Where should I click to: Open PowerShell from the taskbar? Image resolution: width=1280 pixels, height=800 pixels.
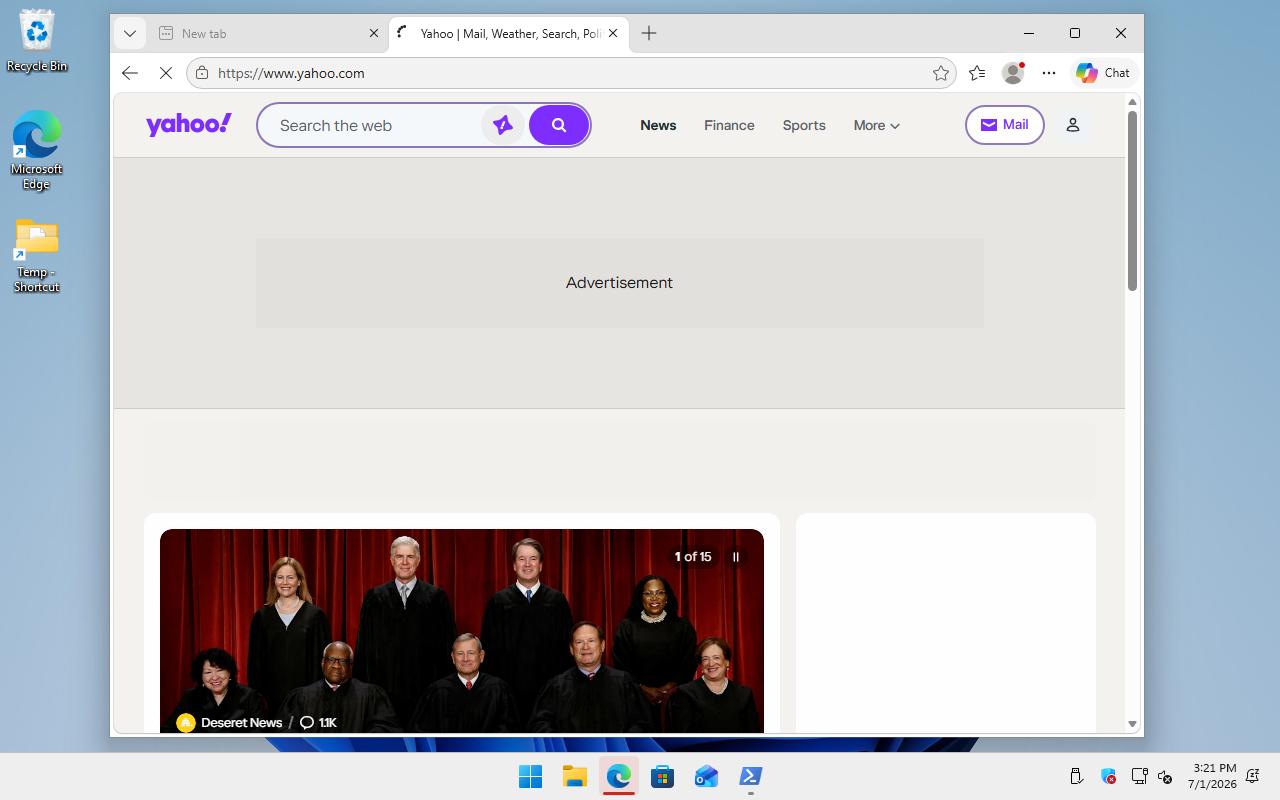click(751, 776)
